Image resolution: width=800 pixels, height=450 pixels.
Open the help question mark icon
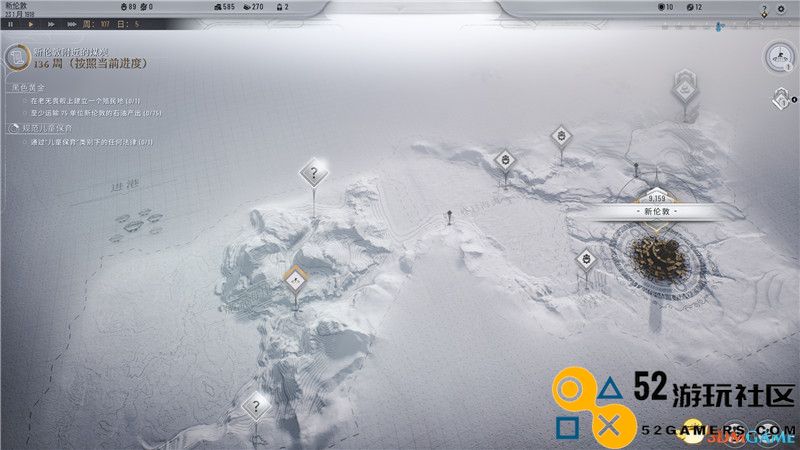(764, 10)
